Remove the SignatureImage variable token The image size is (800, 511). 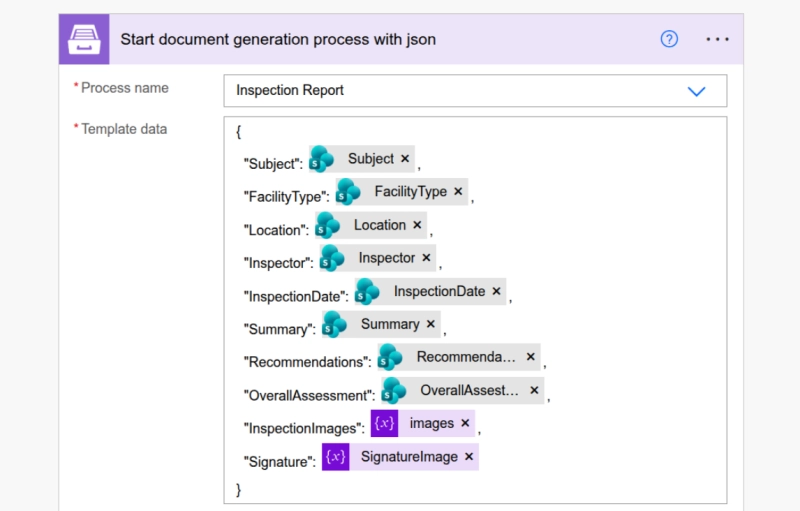coord(469,456)
